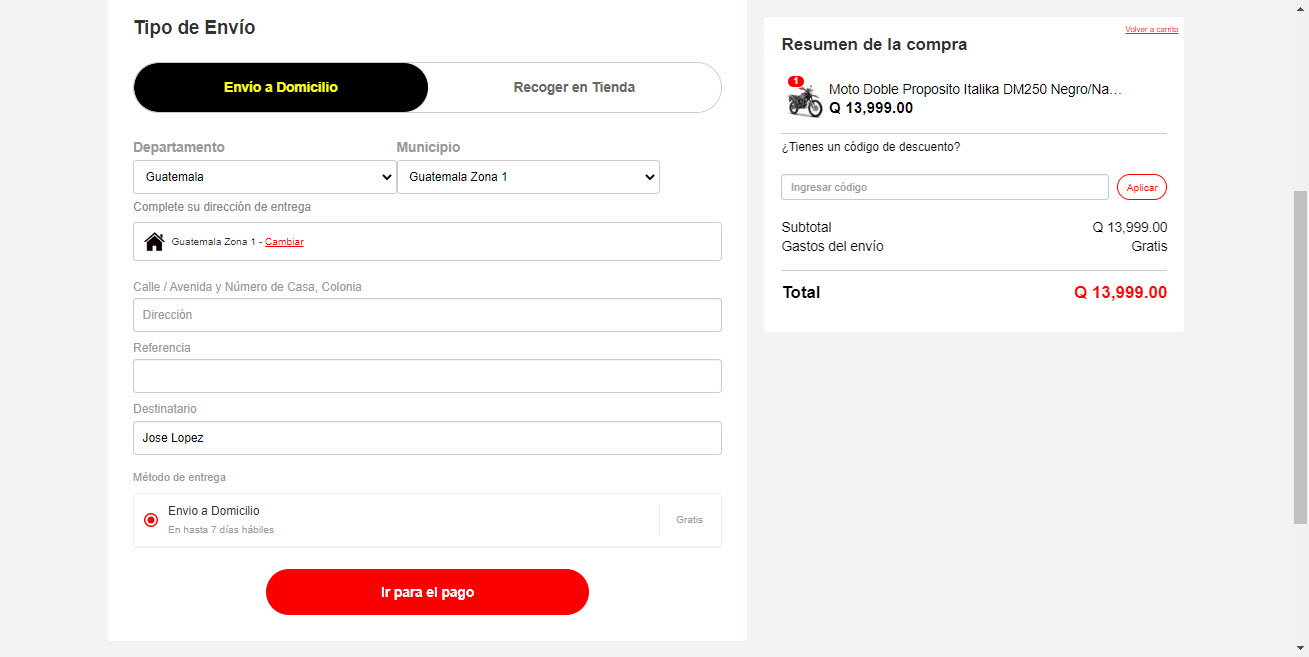Switch to Recoger en Tienda tab
1309x657 pixels.
574,87
